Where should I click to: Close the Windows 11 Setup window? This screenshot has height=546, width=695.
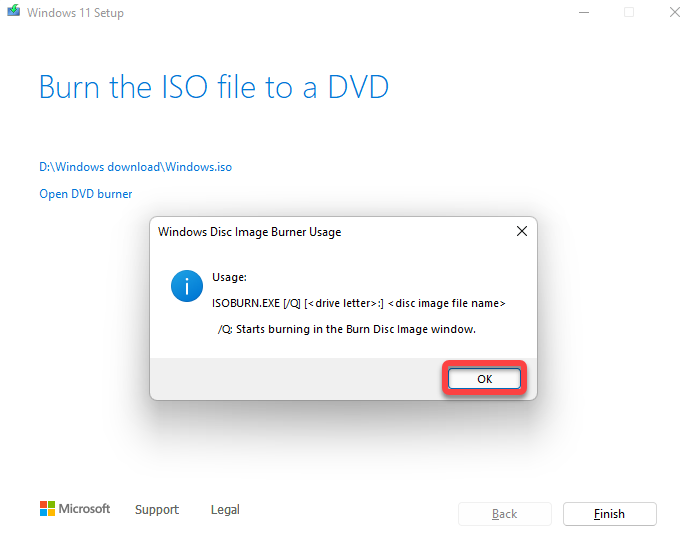pyautogui.click(x=675, y=13)
